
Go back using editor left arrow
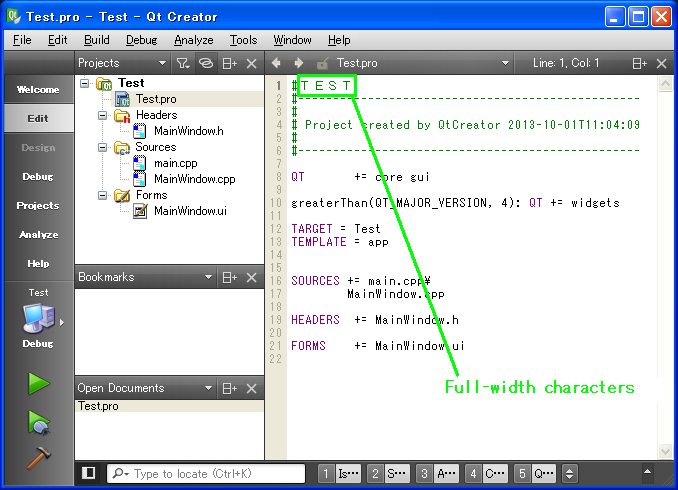(277, 63)
